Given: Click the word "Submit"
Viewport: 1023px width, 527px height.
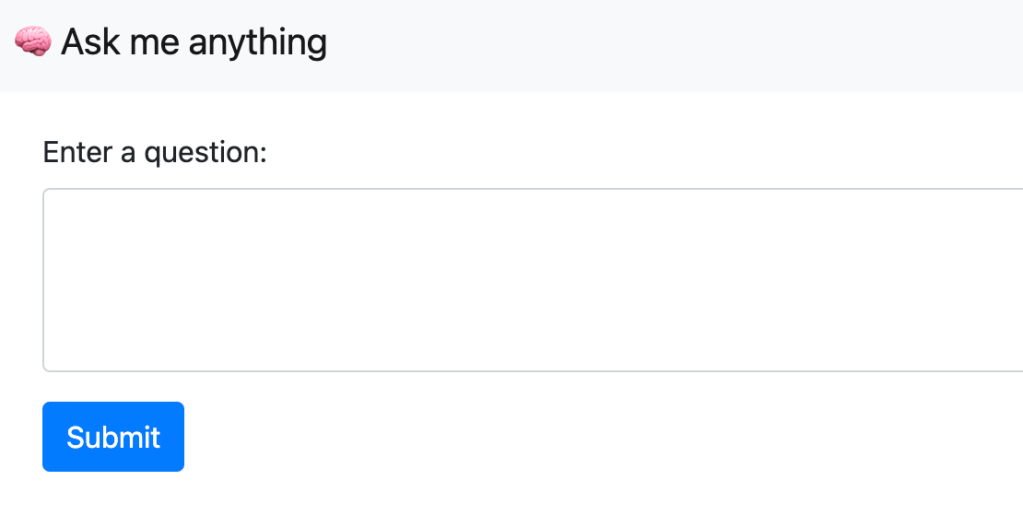Looking at the screenshot, I should pyautogui.click(x=113, y=437).
